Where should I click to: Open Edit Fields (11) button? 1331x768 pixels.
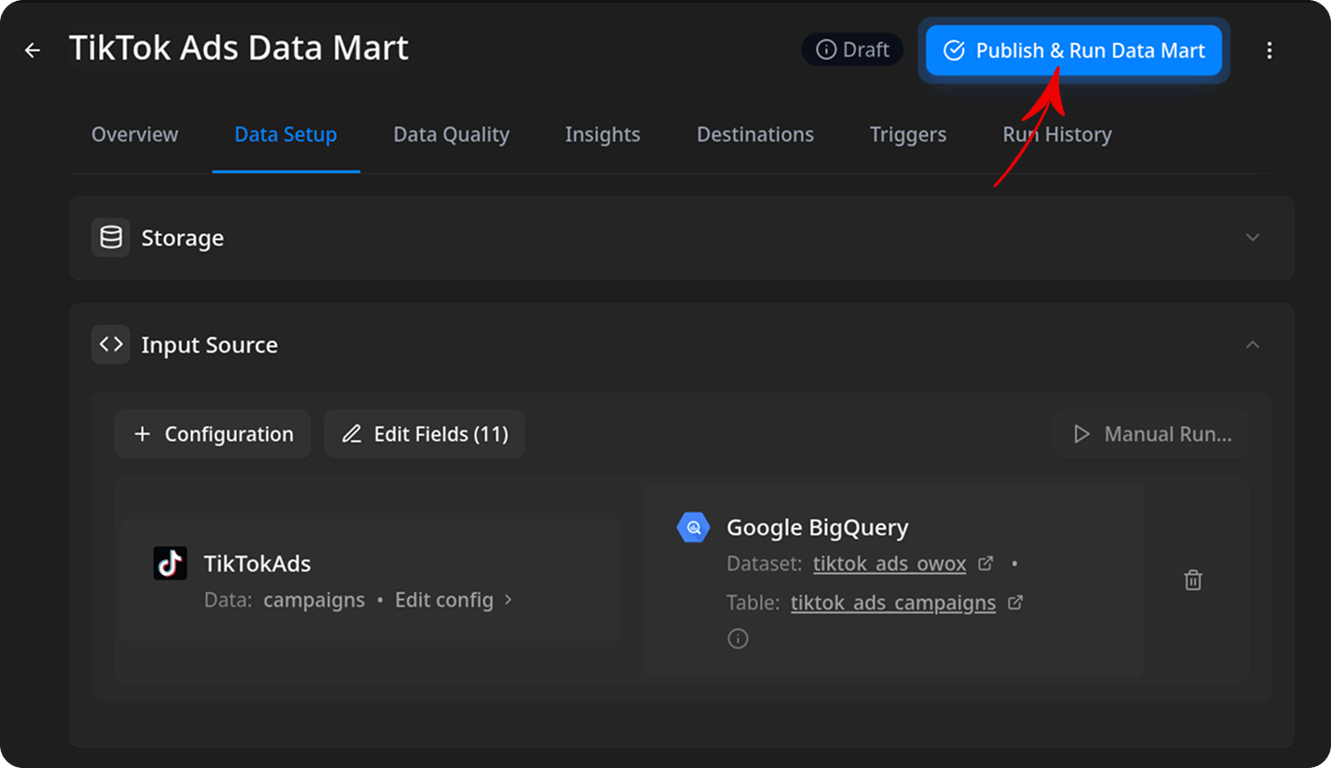pos(425,434)
